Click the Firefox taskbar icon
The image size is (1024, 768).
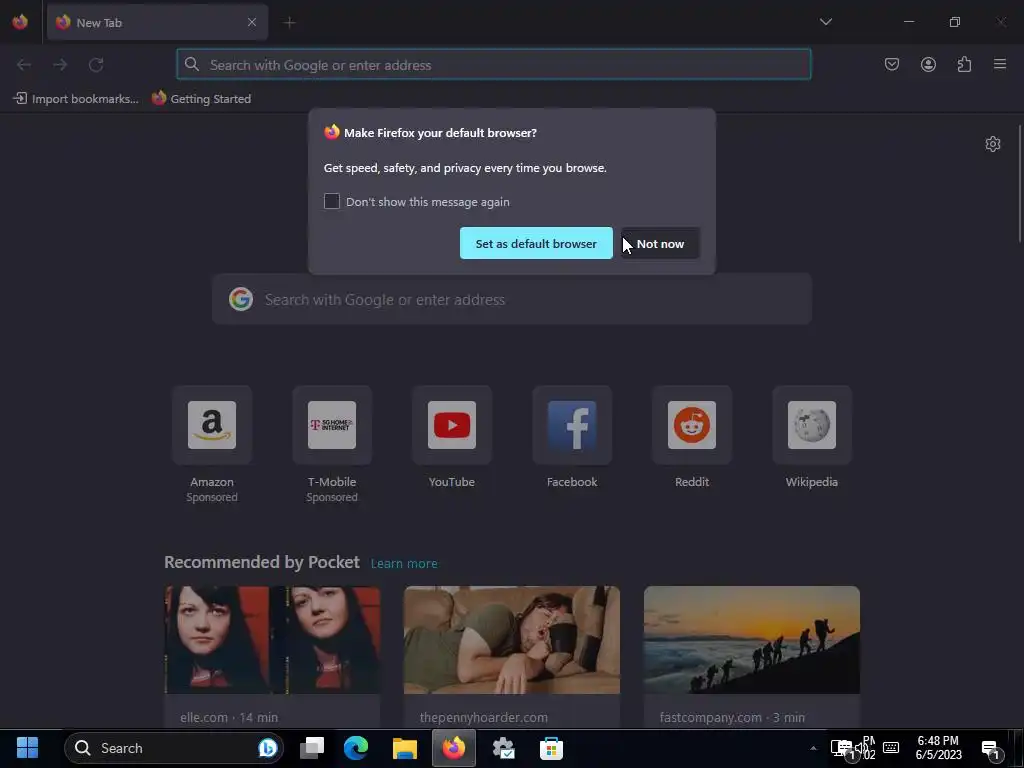tap(454, 748)
